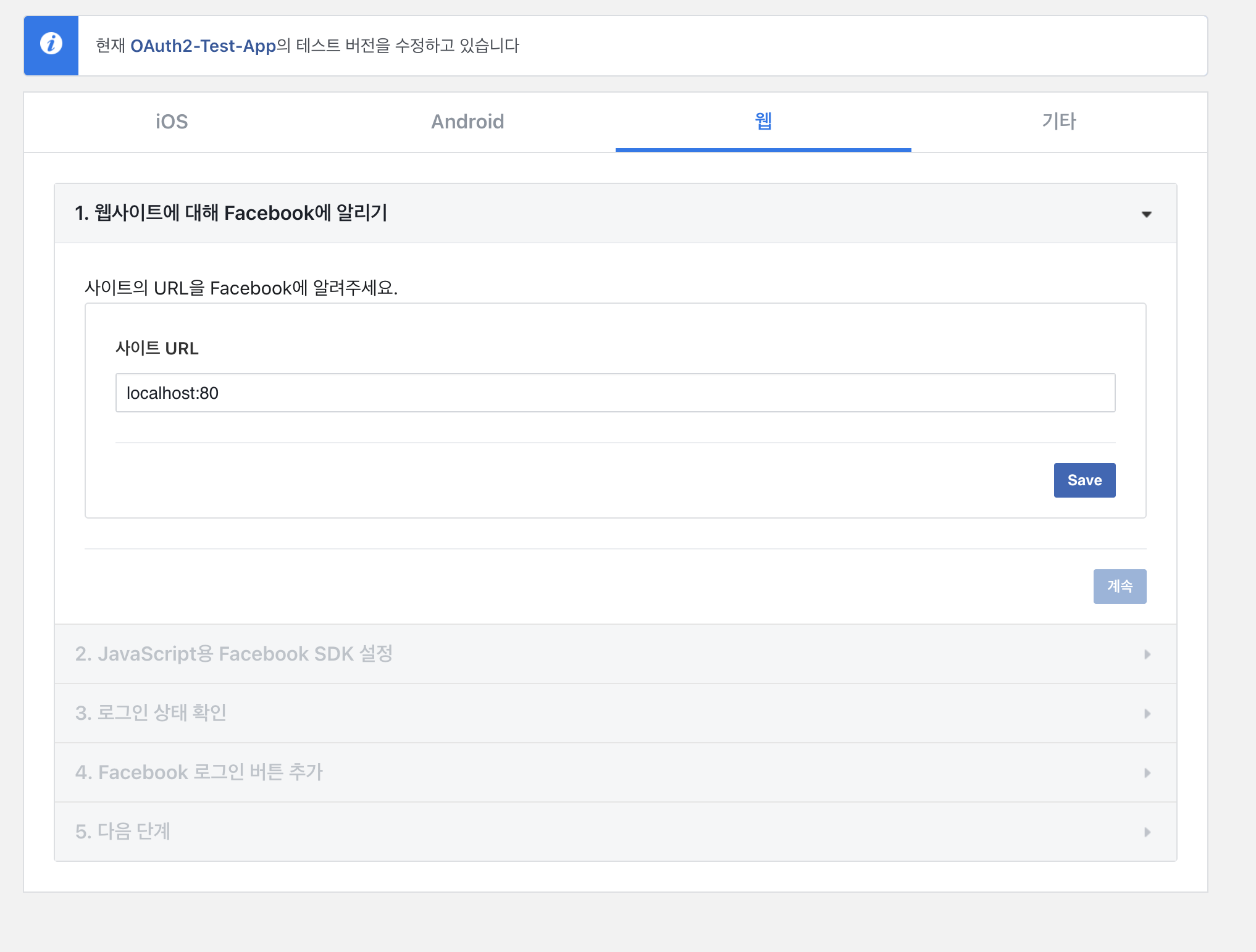
Task: Expand the 로그인 상태 확인 step arrow
Action: pyautogui.click(x=1147, y=714)
